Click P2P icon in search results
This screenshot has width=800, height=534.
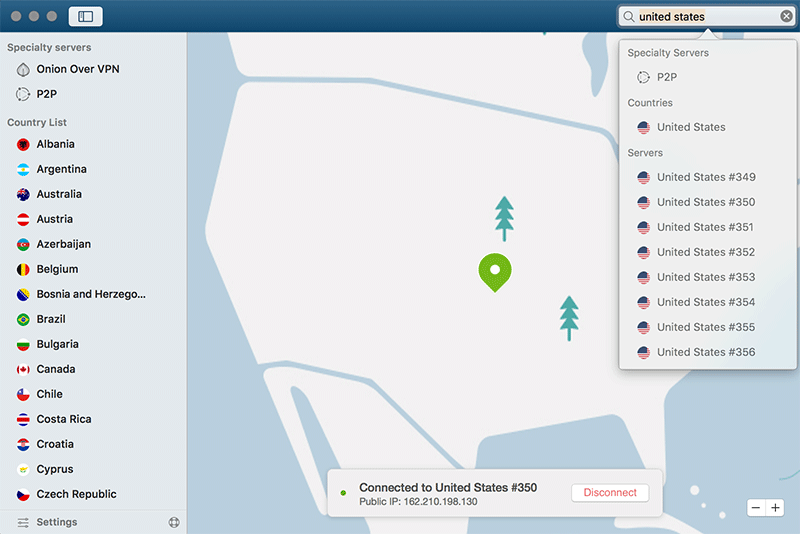point(643,77)
